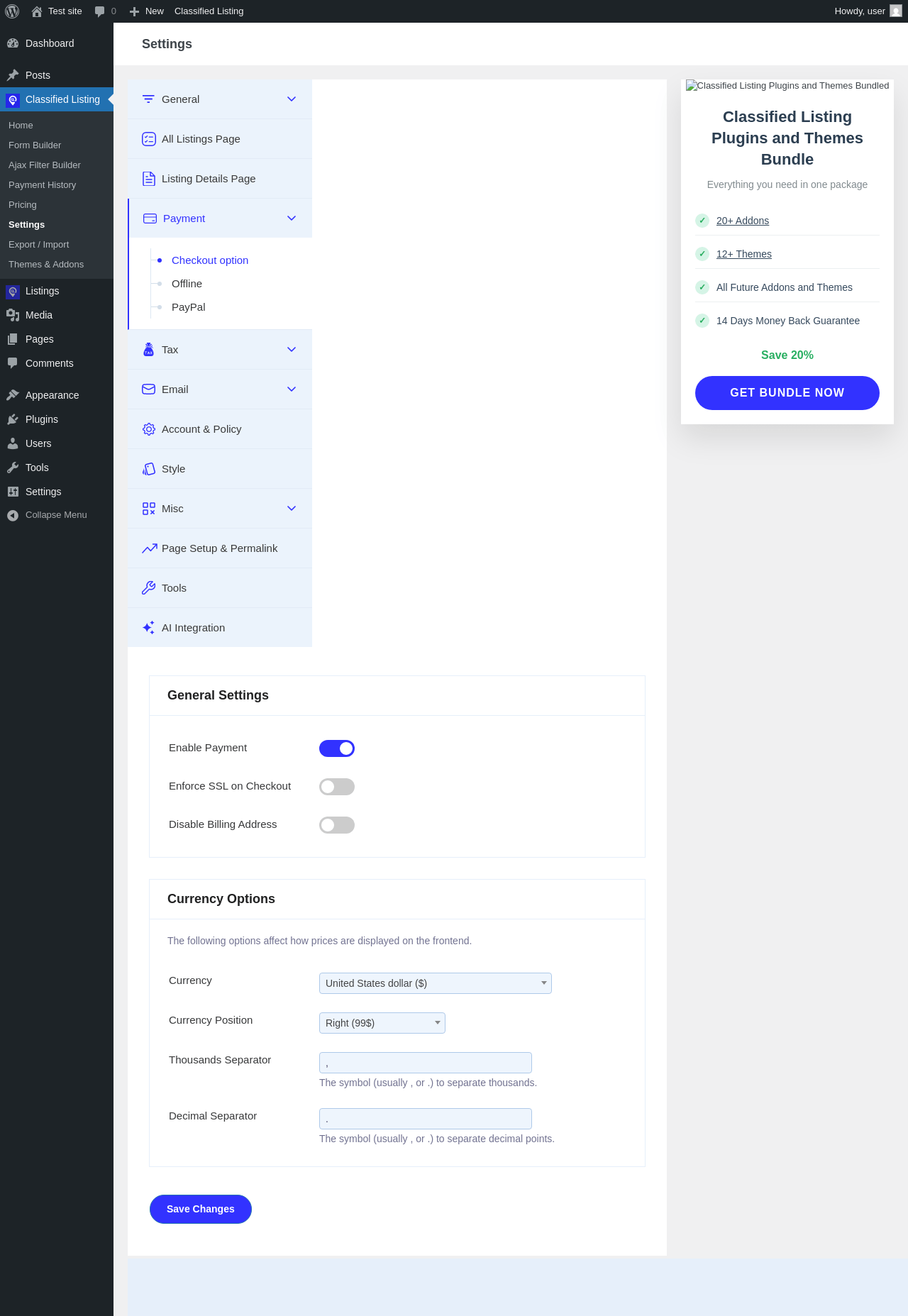The height and width of the screenshot is (1316, 908).
Task: Select the Checkout option sub-item
Action: 210,260
